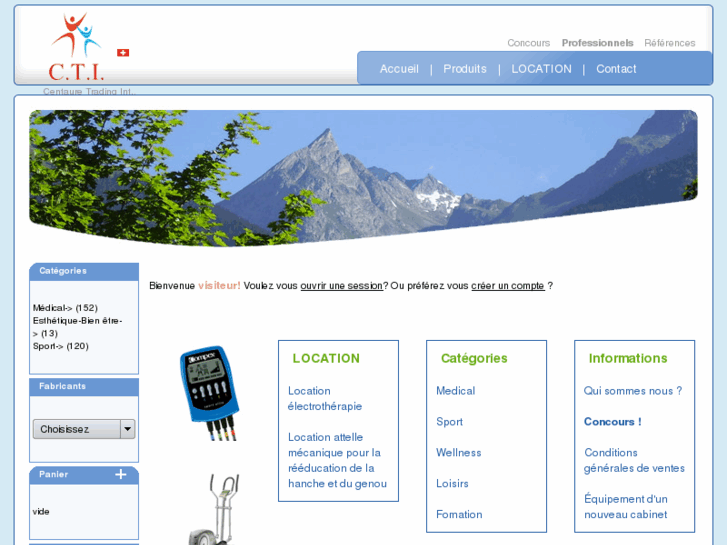Click the C.T.I. logo

click(x=77, y=47)
